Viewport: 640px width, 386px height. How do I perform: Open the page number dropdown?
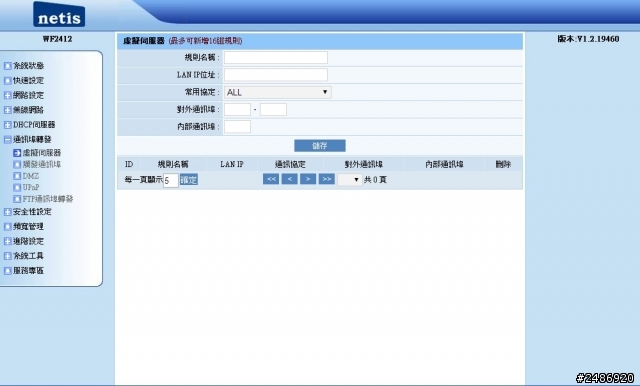click(x=350, y=180)
